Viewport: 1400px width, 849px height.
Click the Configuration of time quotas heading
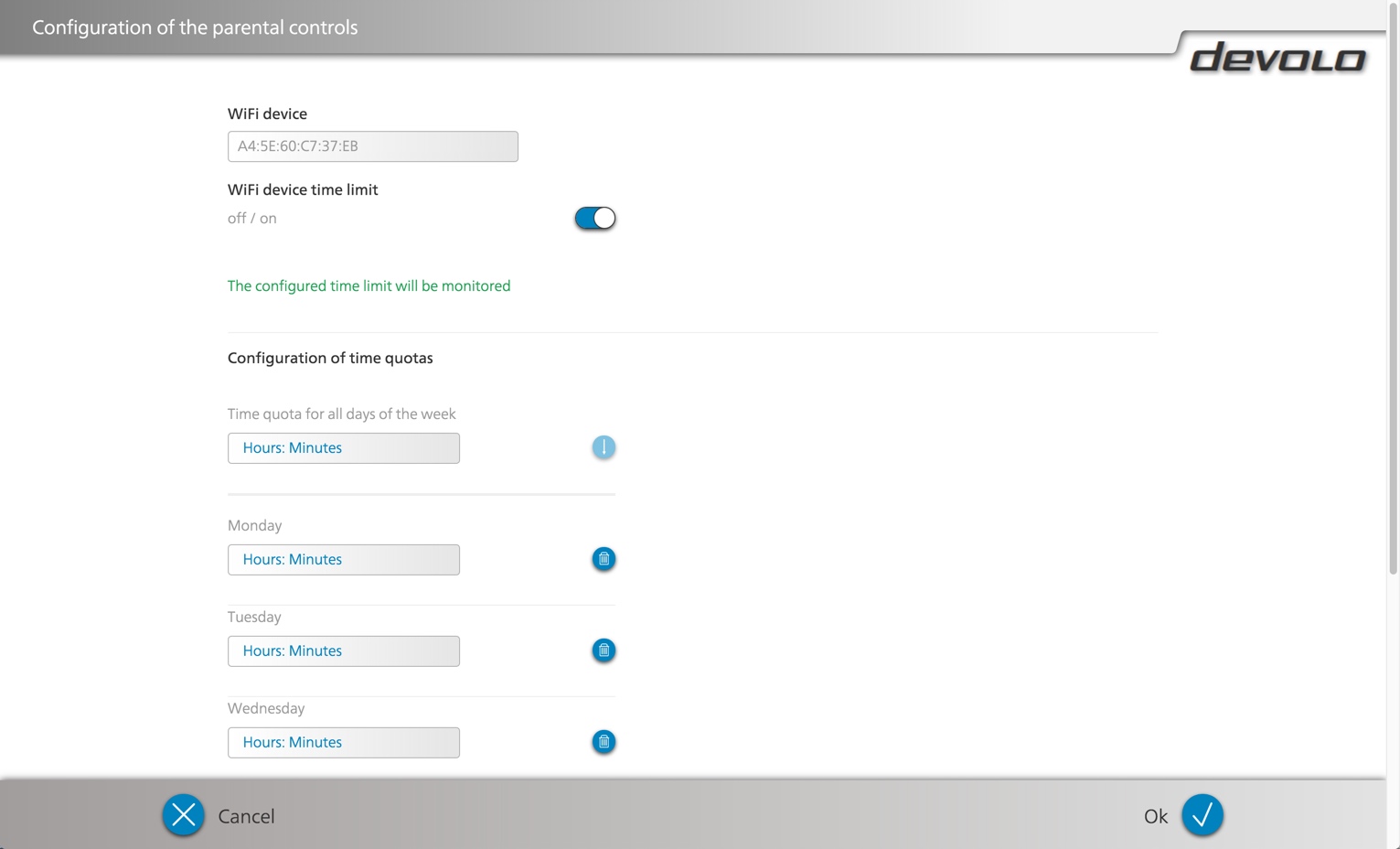click(x=330, y=359)
